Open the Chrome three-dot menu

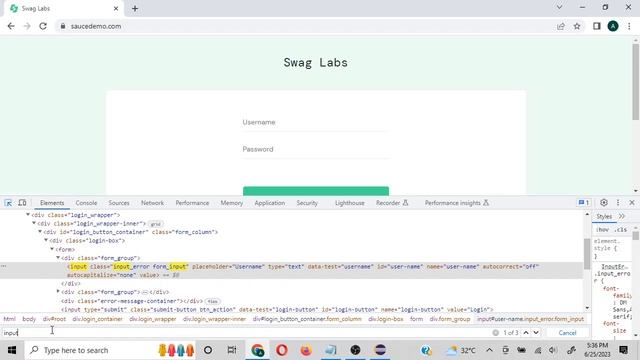629,26
